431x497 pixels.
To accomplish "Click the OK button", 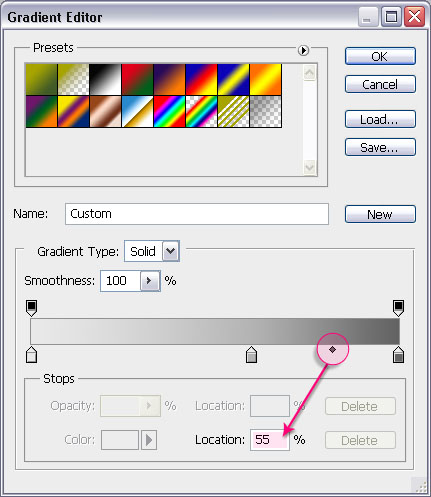I will coord(380,56).
